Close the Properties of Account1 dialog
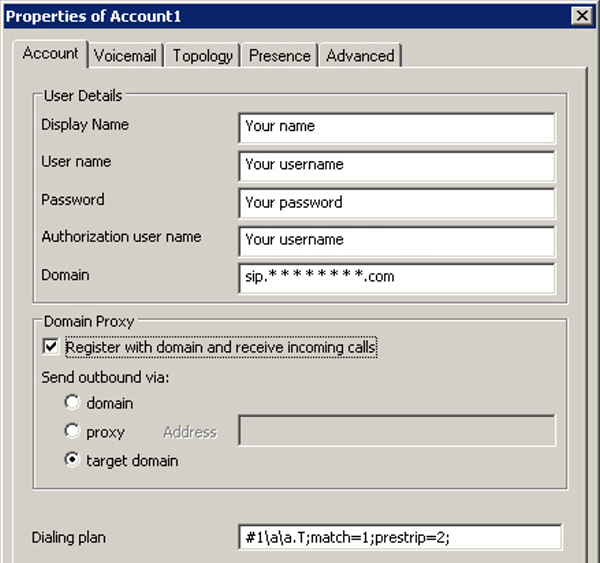The height and width of the screenshot is (563, 600). (x=580, y=15)
